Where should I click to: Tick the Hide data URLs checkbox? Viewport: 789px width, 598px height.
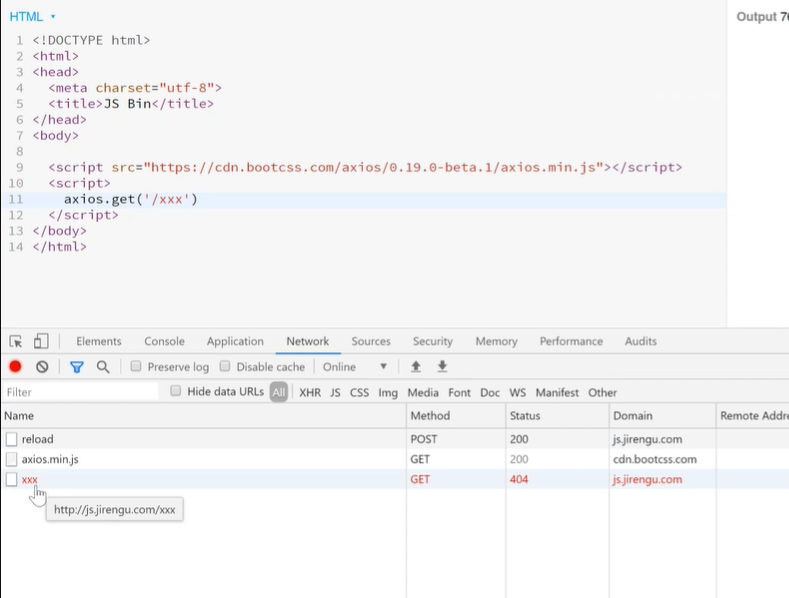pos(176,392)
